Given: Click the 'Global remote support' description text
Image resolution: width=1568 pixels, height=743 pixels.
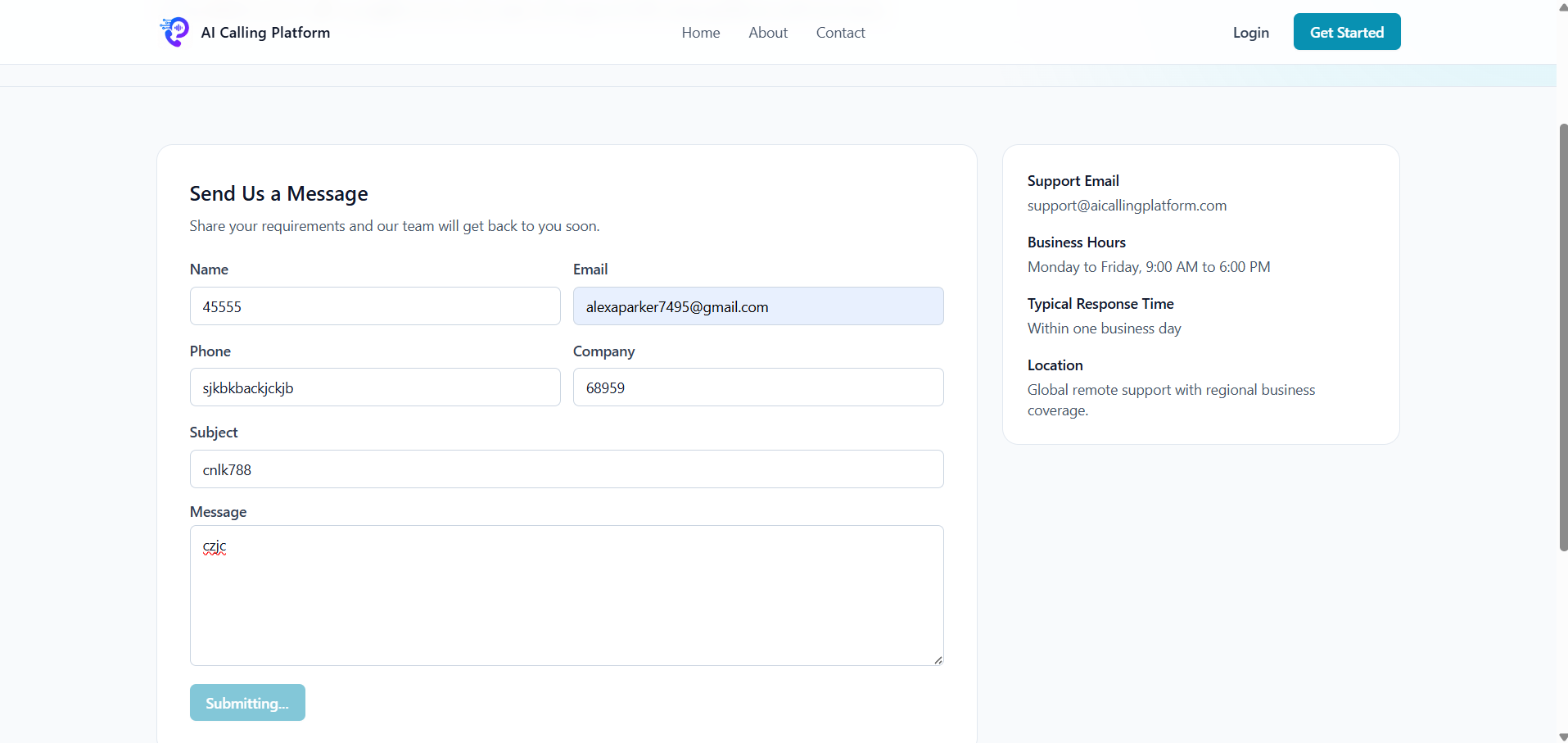Looking at the screenshot, I should click(x=1172, y=400).
